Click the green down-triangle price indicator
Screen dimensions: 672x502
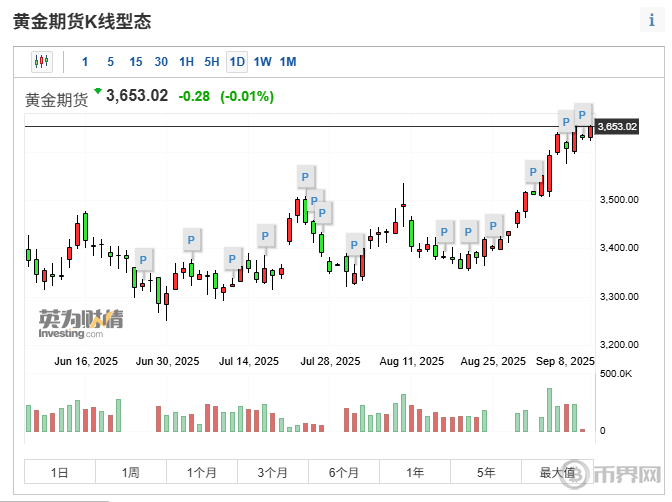[98, 92]
